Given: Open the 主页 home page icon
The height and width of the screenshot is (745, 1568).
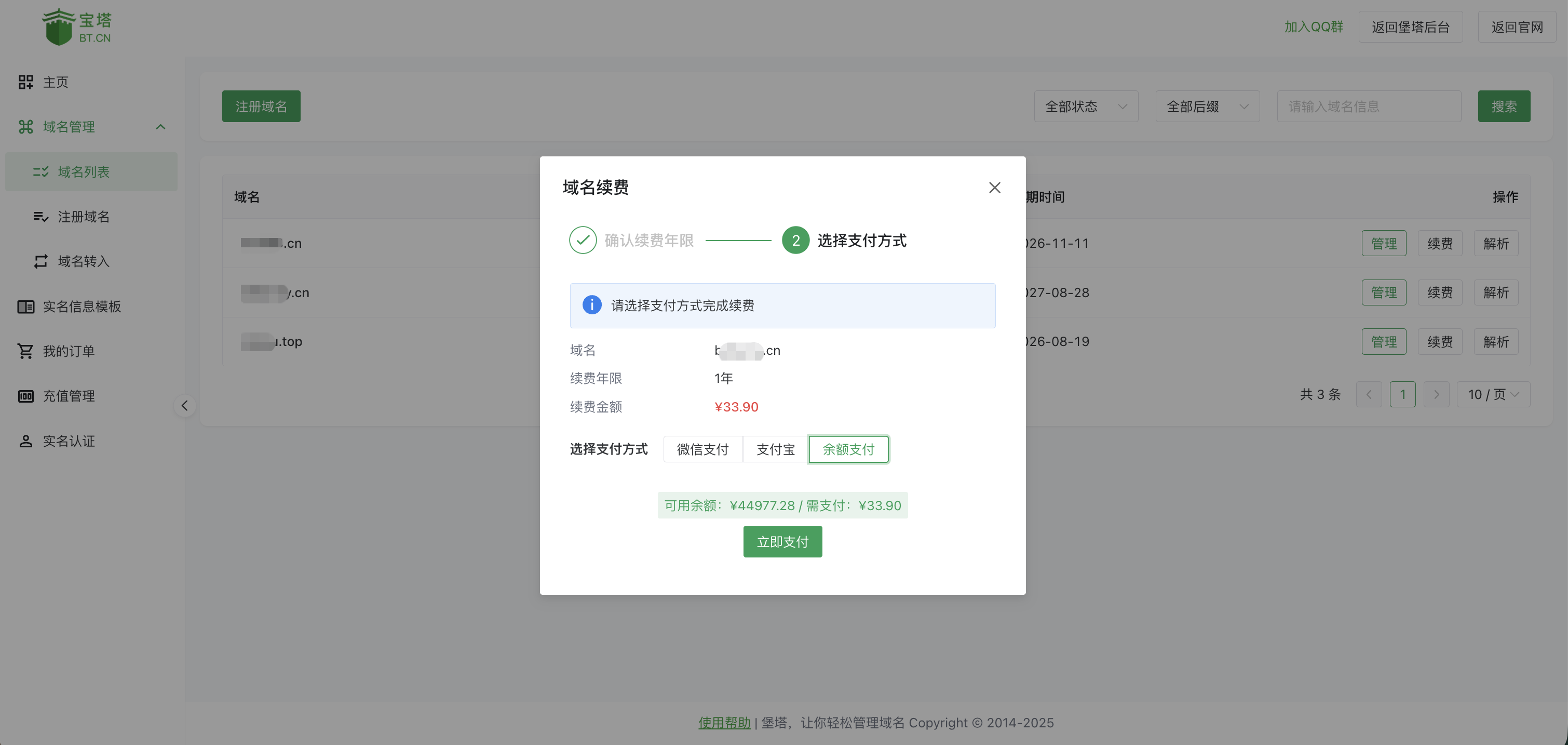Looking at the screenshot, I should [x=55, y=82].
